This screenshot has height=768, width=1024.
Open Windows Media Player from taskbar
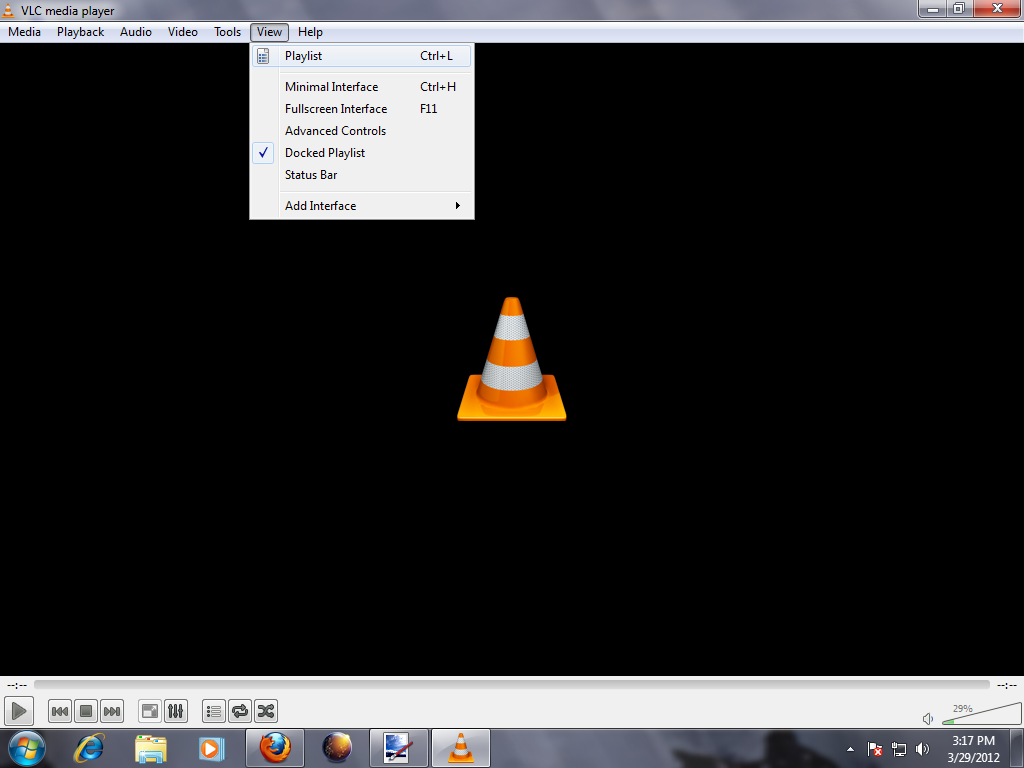pyautogui.click(x=212, y=748)
